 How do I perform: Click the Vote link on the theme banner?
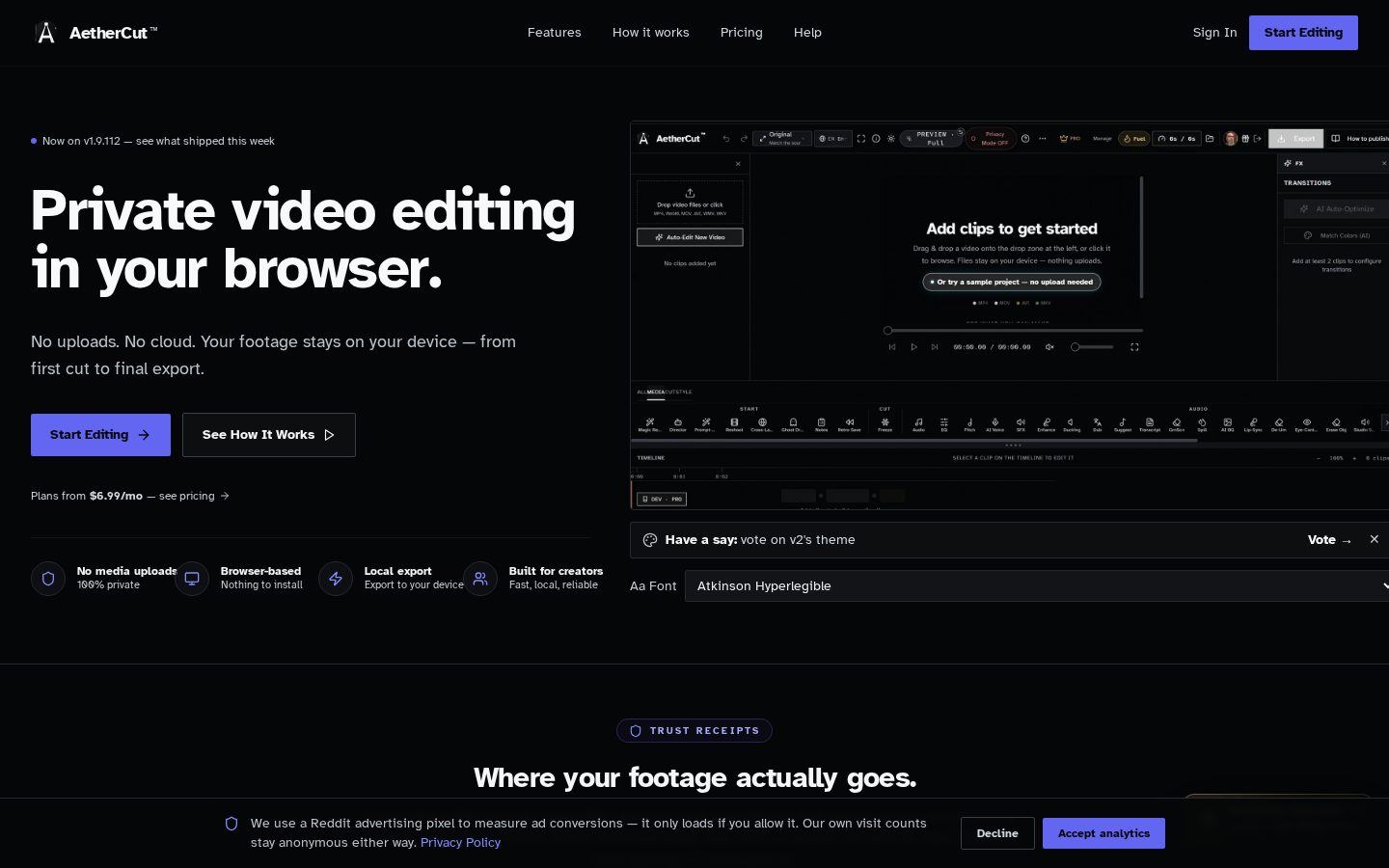point(1330,540)
